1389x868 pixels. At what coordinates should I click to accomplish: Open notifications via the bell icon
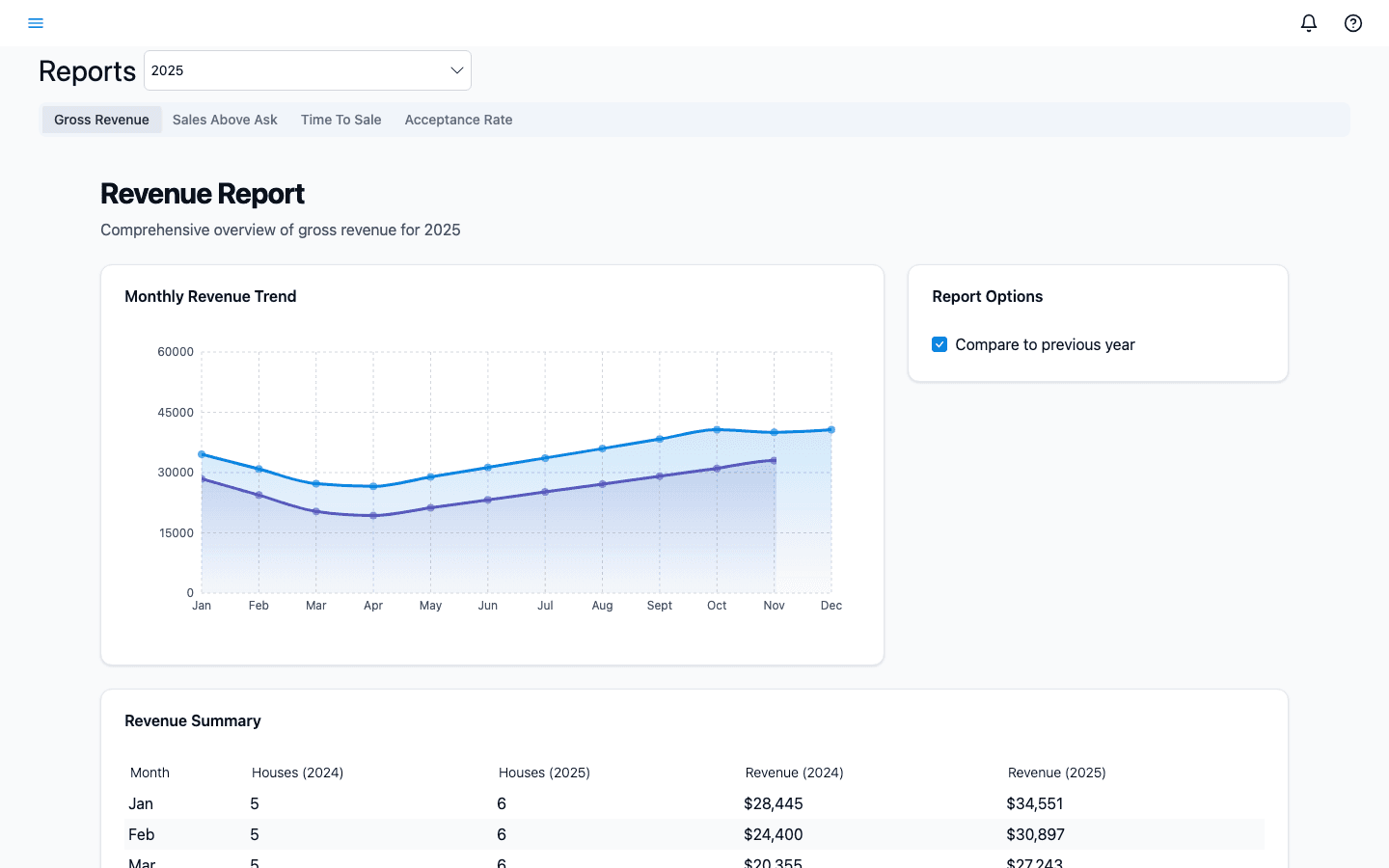(x=1309, y=22)
